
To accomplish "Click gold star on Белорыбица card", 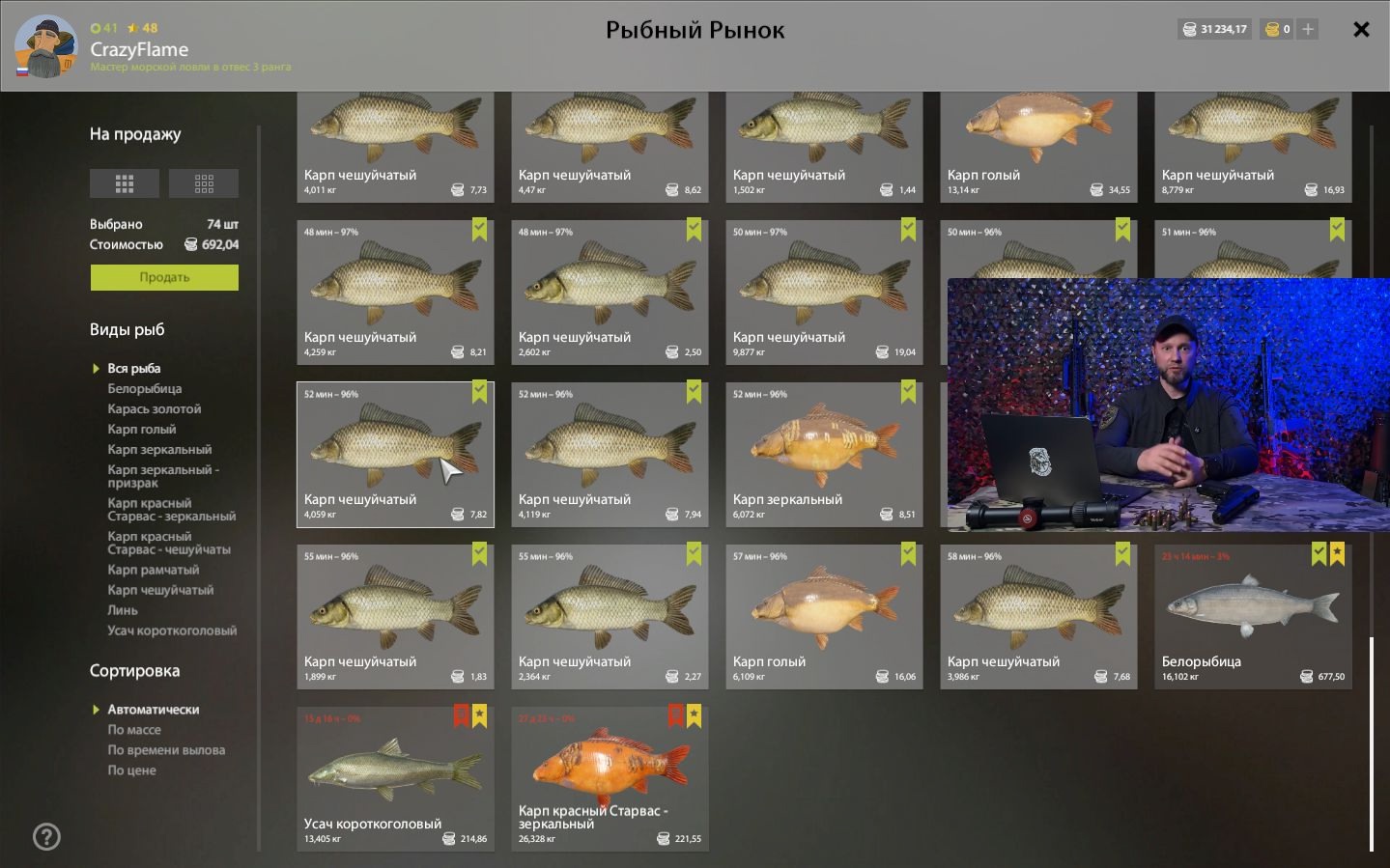I will click(x=1337, y=554).
